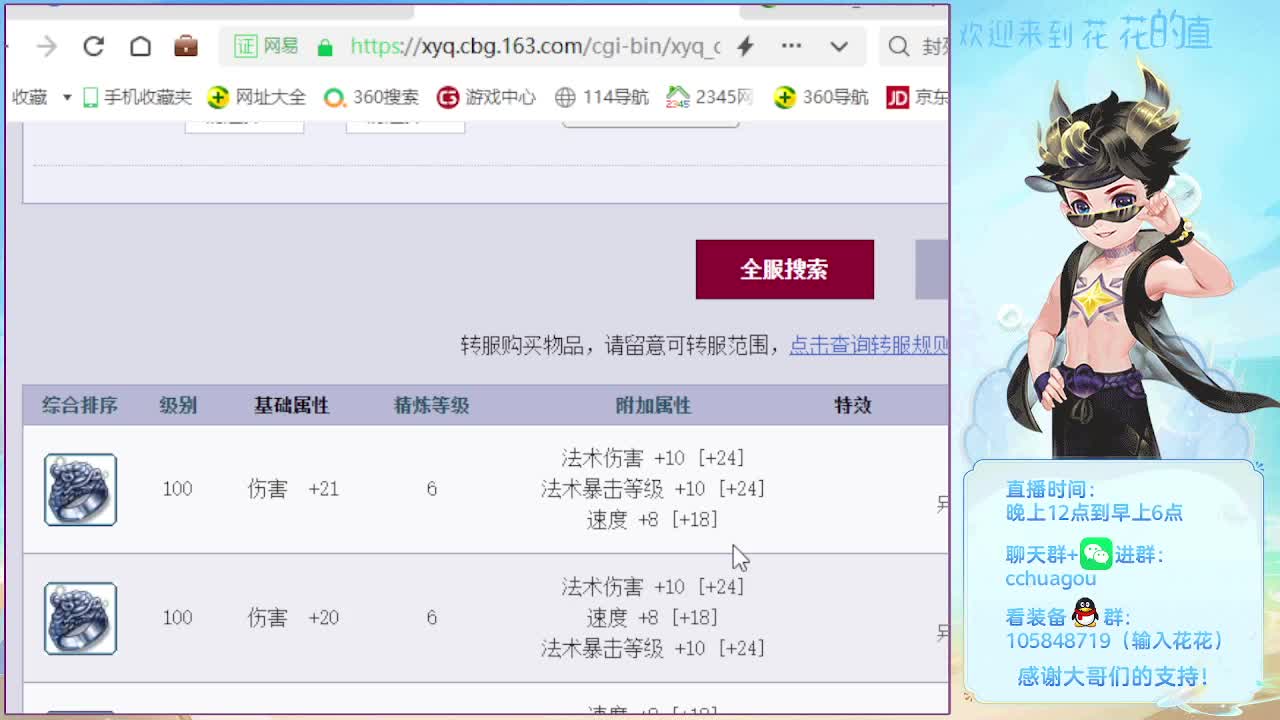Sort by 级别 column header

(x=178, y=405)
